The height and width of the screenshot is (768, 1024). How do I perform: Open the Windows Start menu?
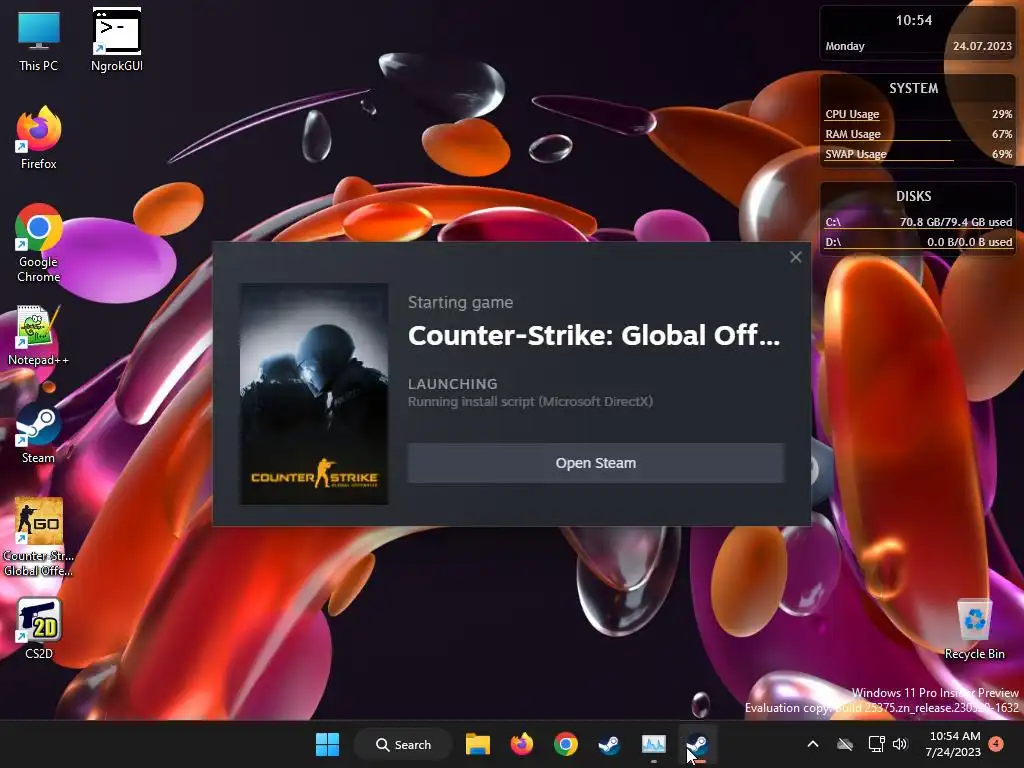click(x=327, y=744)
